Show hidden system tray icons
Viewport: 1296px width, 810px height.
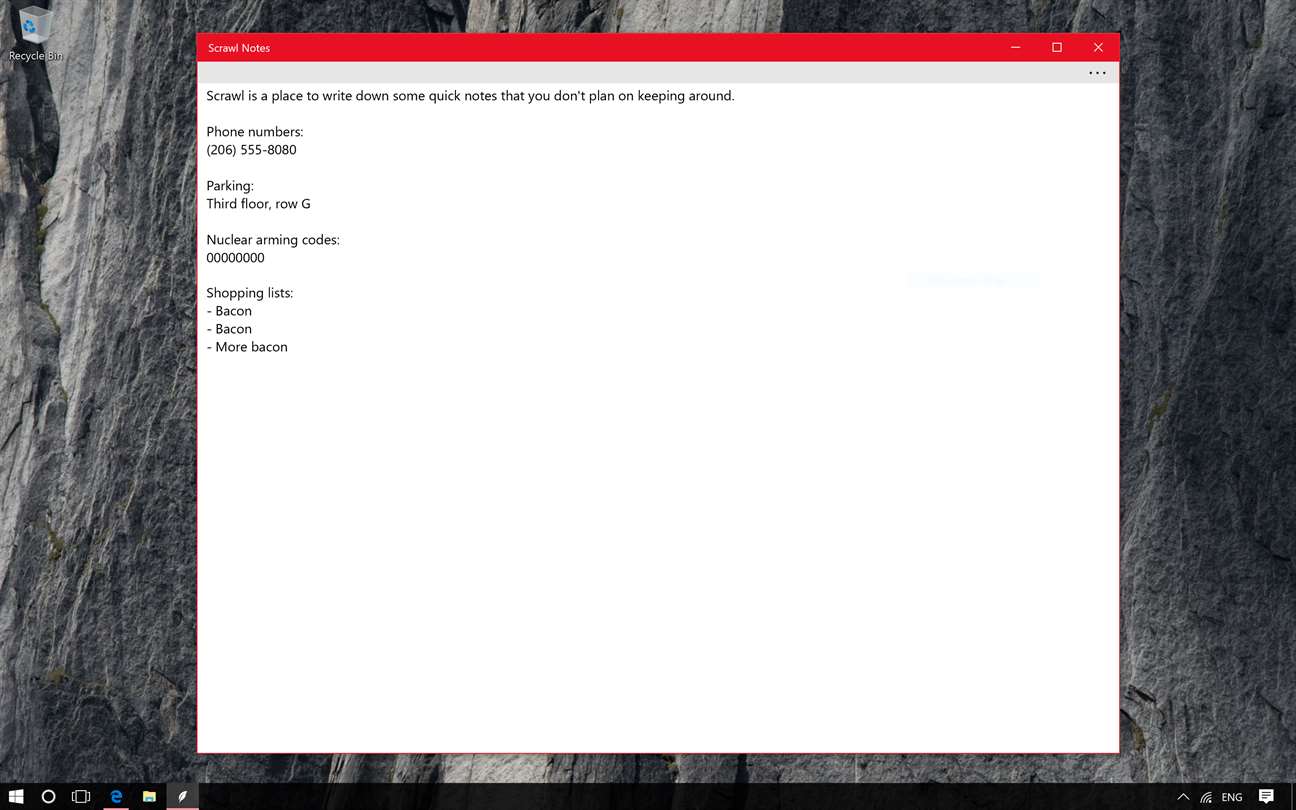(1183, 797)
